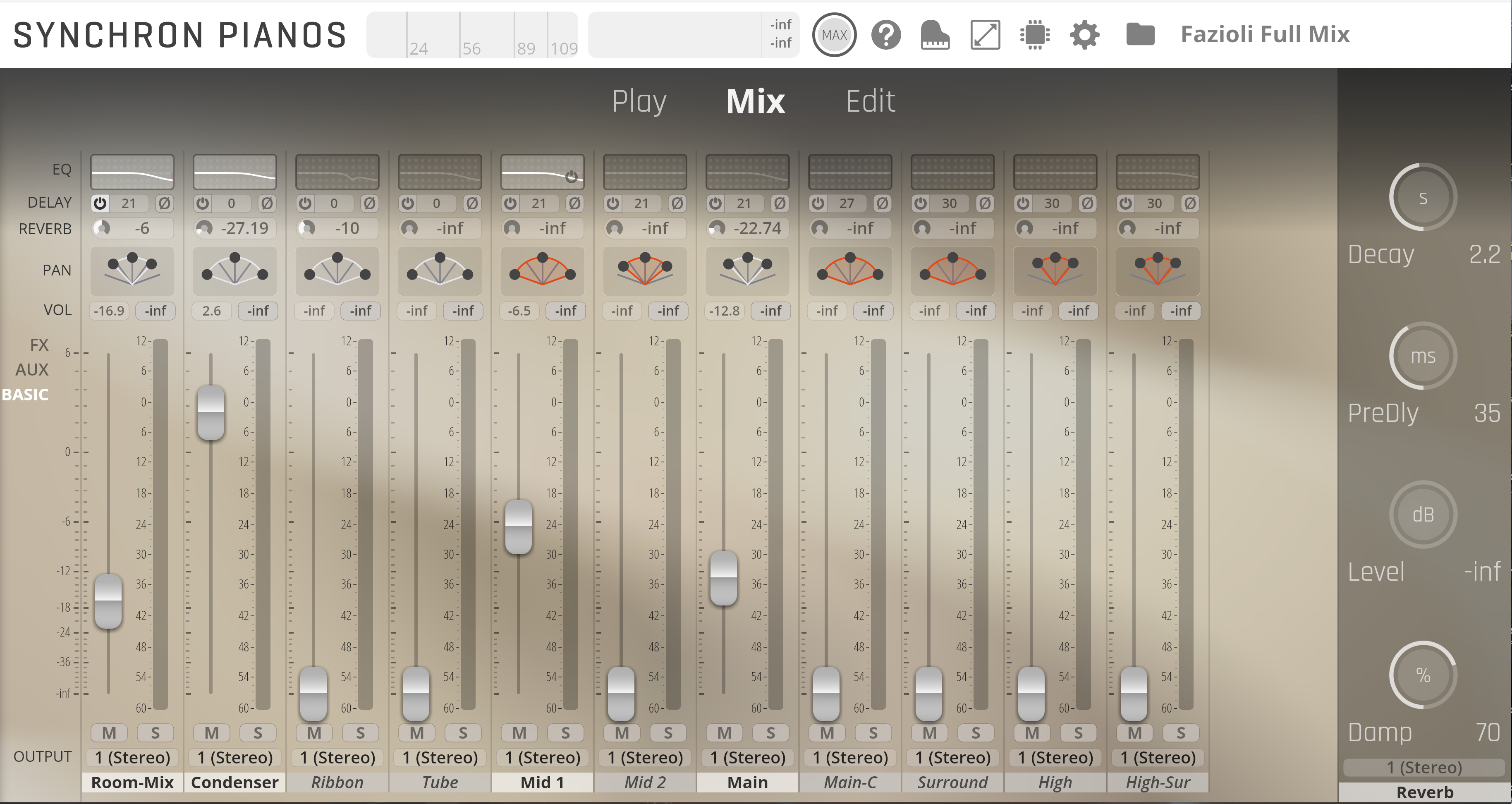Solo the Main channel
The height and width of the screenshot is (804, 1512).
[x=770, y=733]
